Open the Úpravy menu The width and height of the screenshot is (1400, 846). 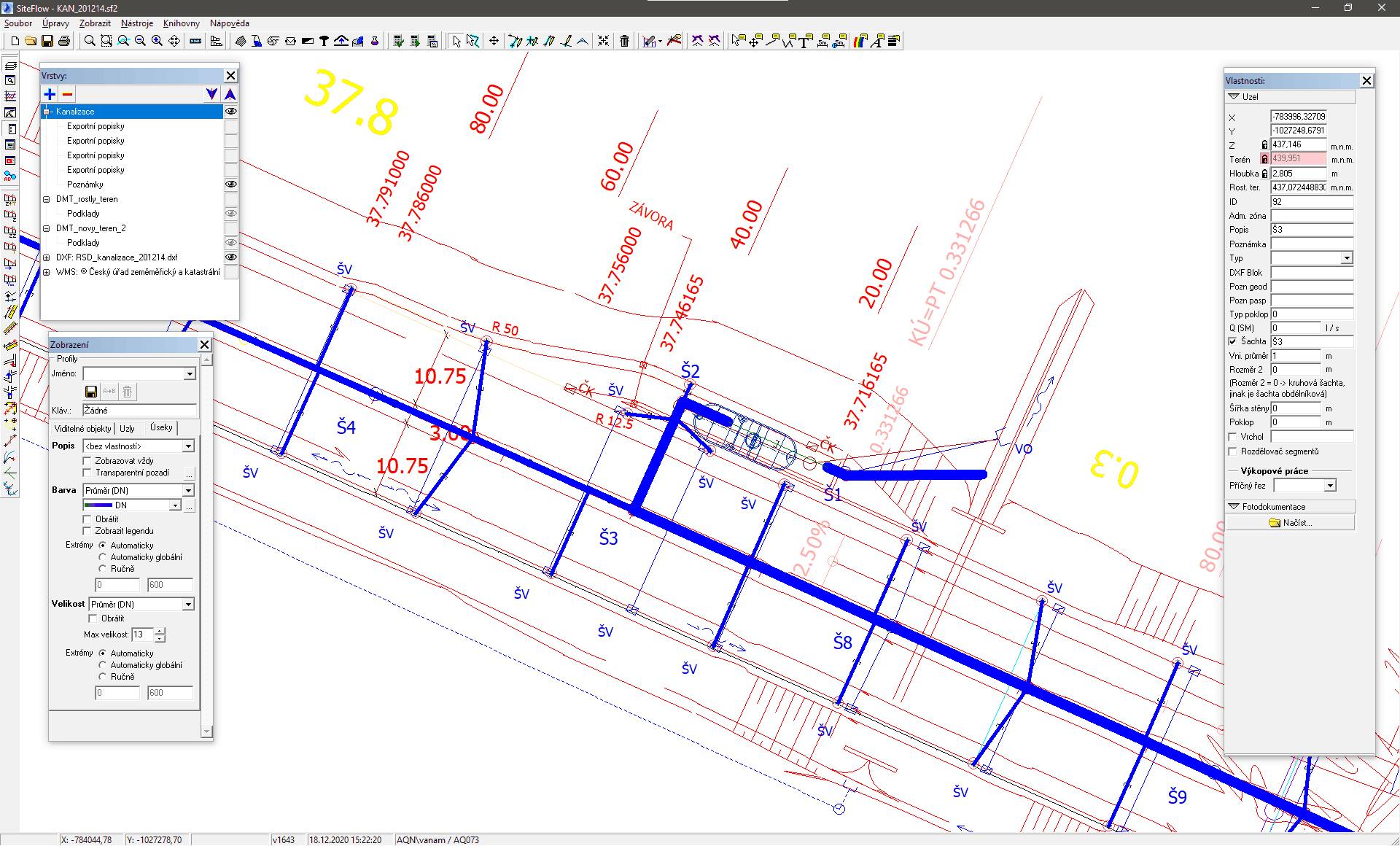(55, 23)
